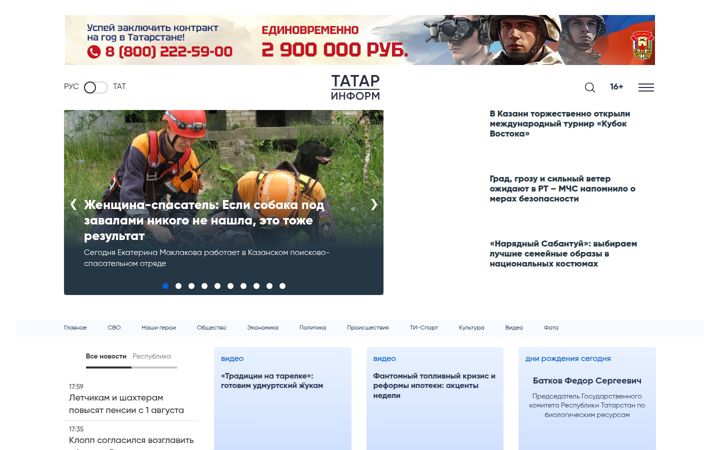Screen dimensions: 720x450
Task: Select the ninth carousel dot
Action: coord(270,286)
